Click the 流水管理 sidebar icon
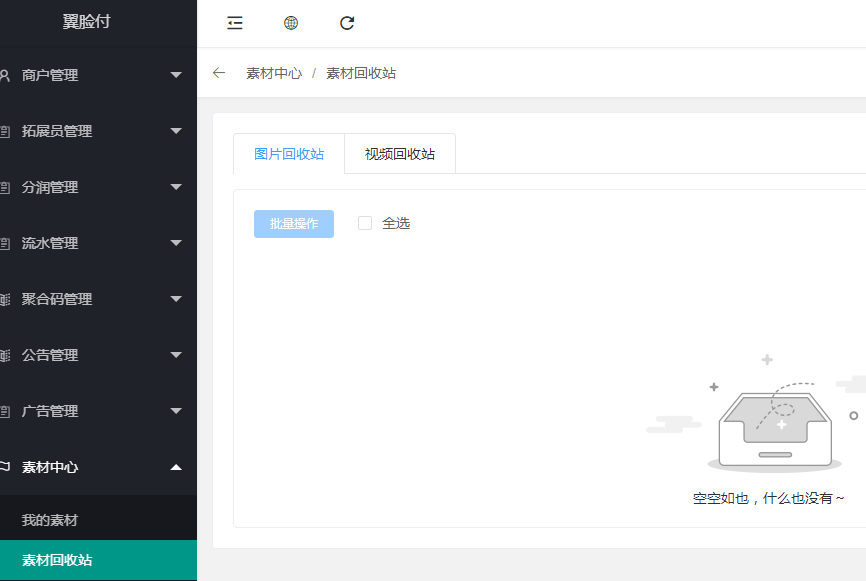The image size is (866, 581). [5, 244]
